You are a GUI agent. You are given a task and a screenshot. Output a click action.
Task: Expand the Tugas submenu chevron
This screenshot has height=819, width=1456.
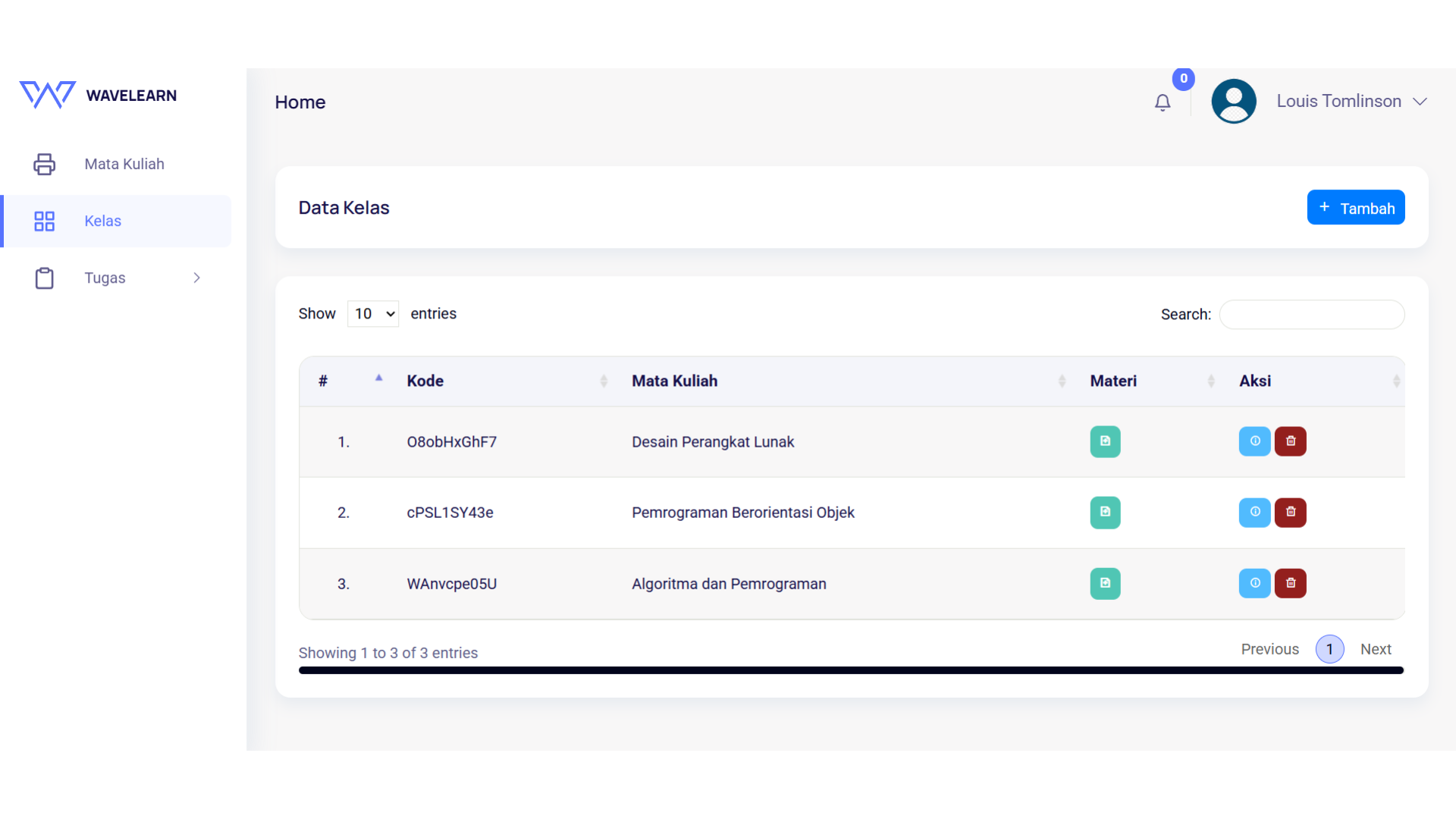pyautogui.click(x=197, y=278)
